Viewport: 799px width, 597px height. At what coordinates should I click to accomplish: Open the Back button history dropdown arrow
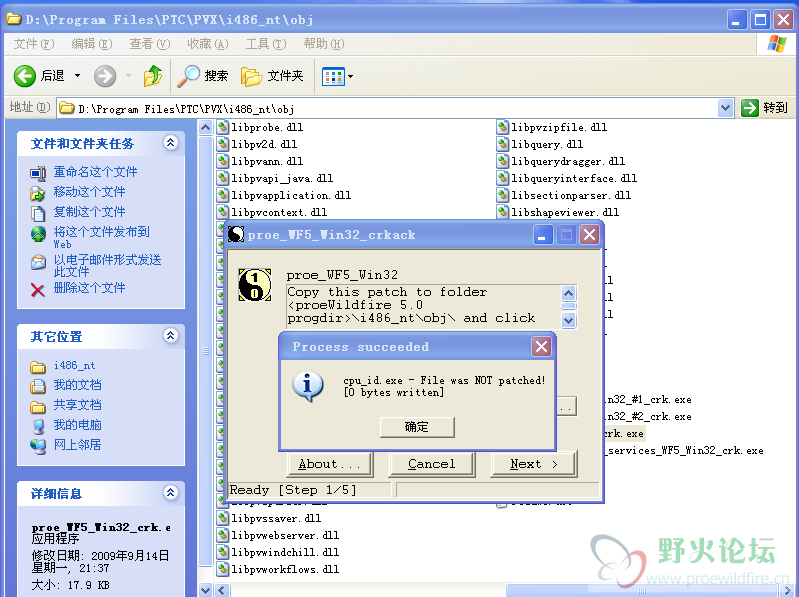click(x=77, y=76)
